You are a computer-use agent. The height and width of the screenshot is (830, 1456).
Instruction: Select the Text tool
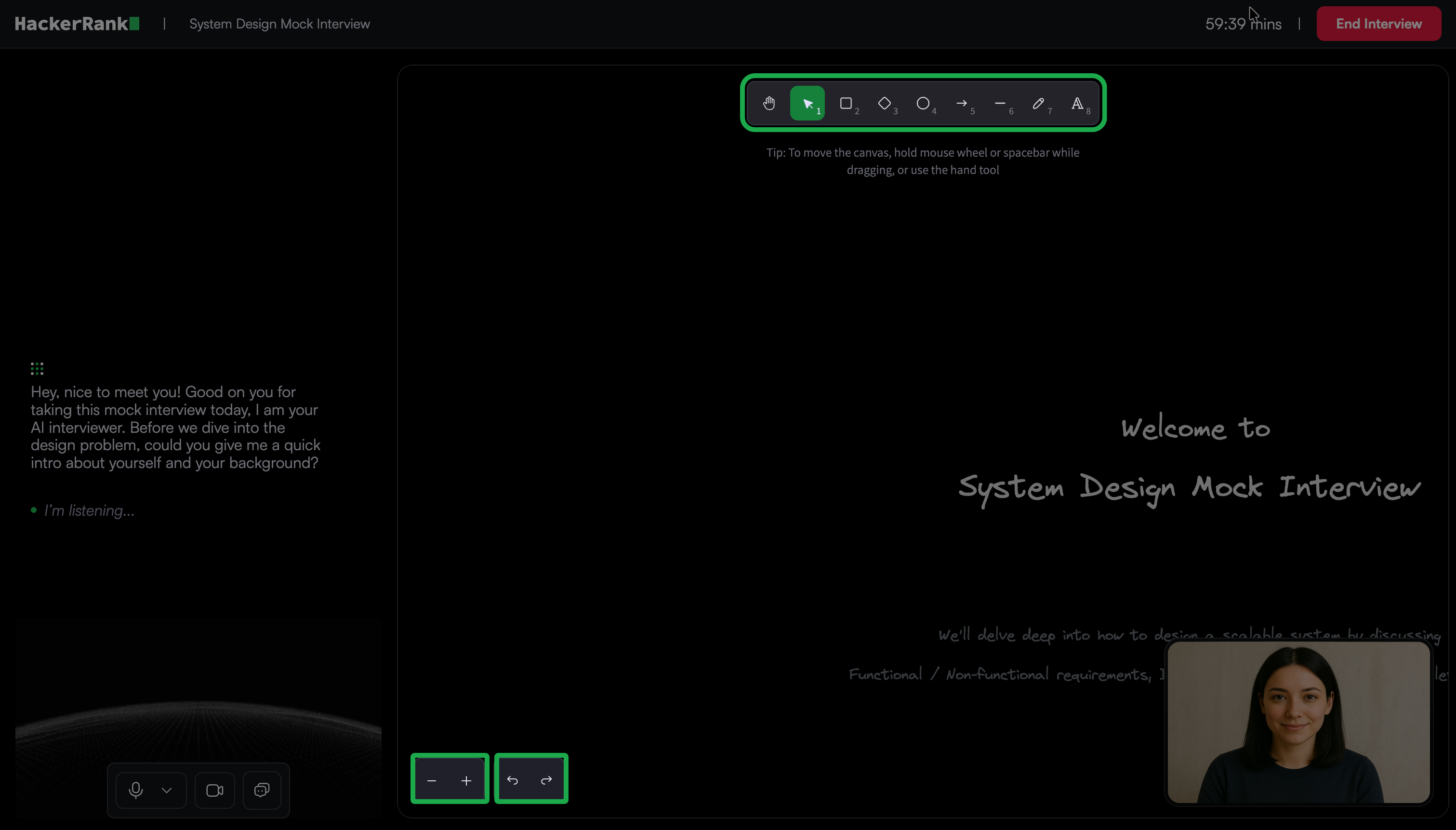click(1077, 103)
